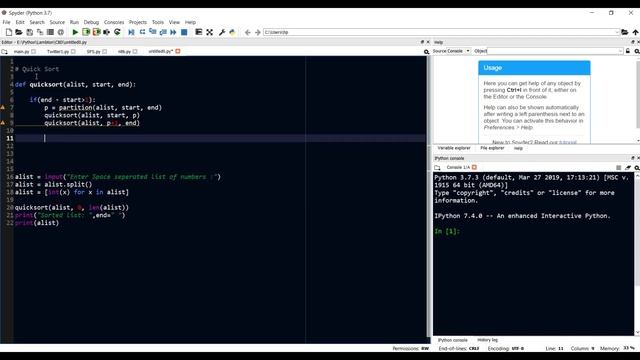Open editor options search icon
Screen dimensions: 640x360
(x=426, y=51)
